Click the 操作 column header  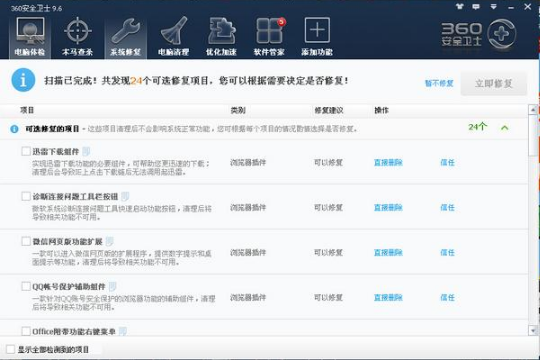[381, 110]
